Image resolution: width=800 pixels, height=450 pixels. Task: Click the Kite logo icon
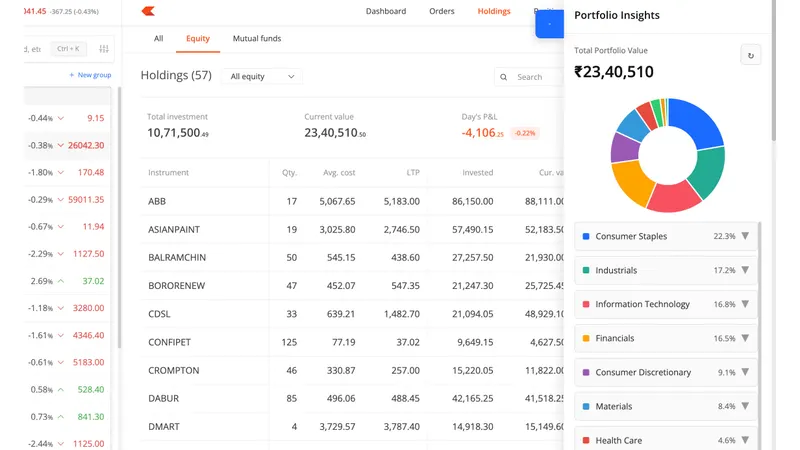click(148, 11)
